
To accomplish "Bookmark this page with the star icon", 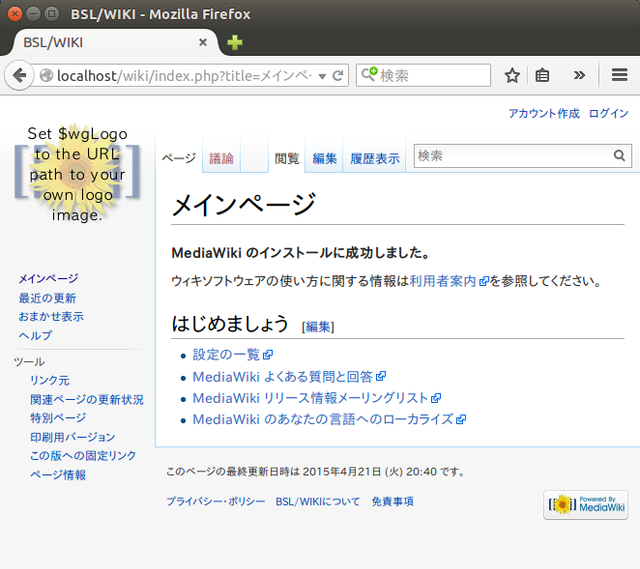I will [x=512, y=76].
